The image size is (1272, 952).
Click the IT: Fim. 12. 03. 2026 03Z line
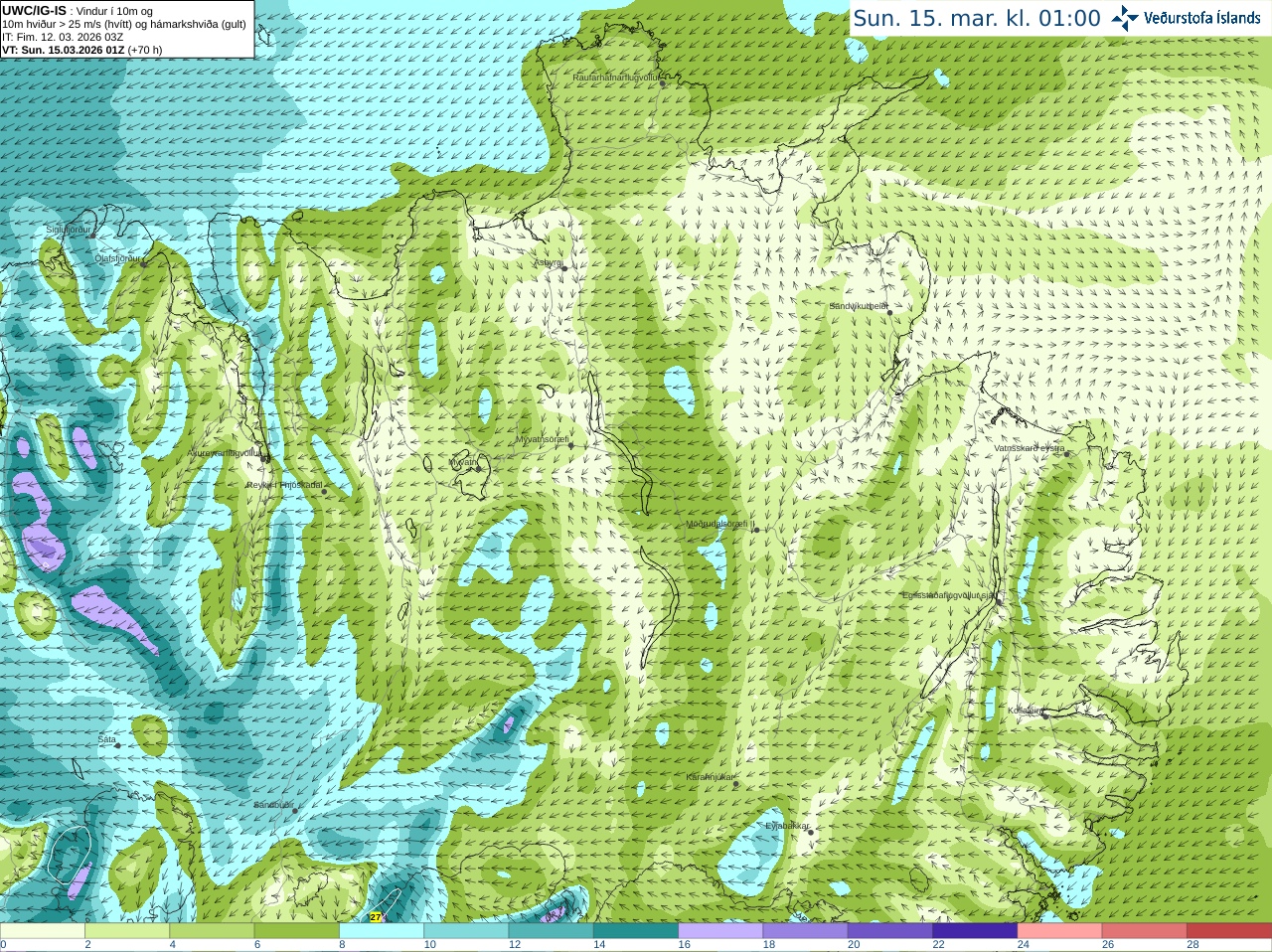(63, 37)
